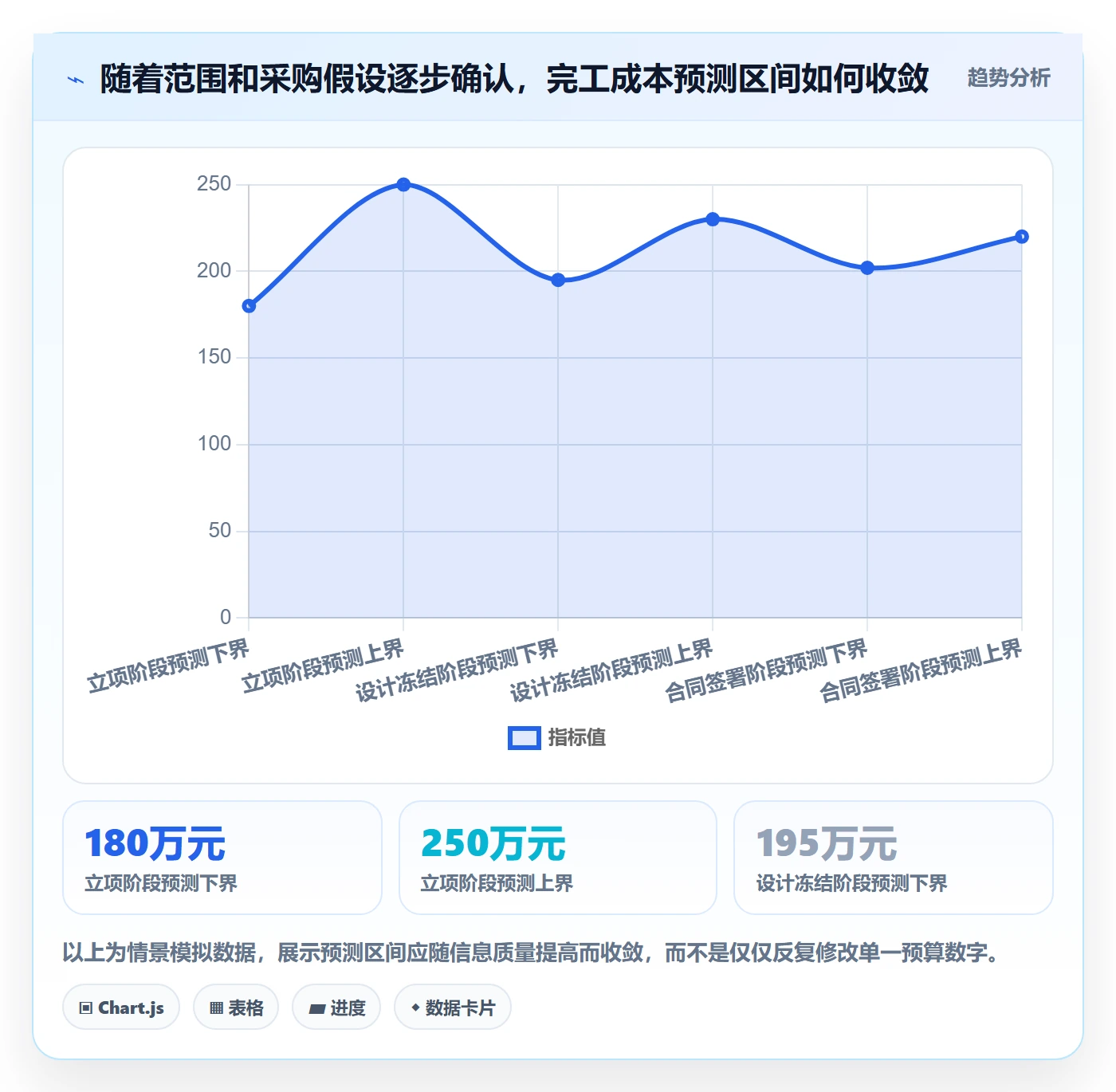Select the 进度 chip
This screenshot has height=1092, width=1116.
[336, 1008]
